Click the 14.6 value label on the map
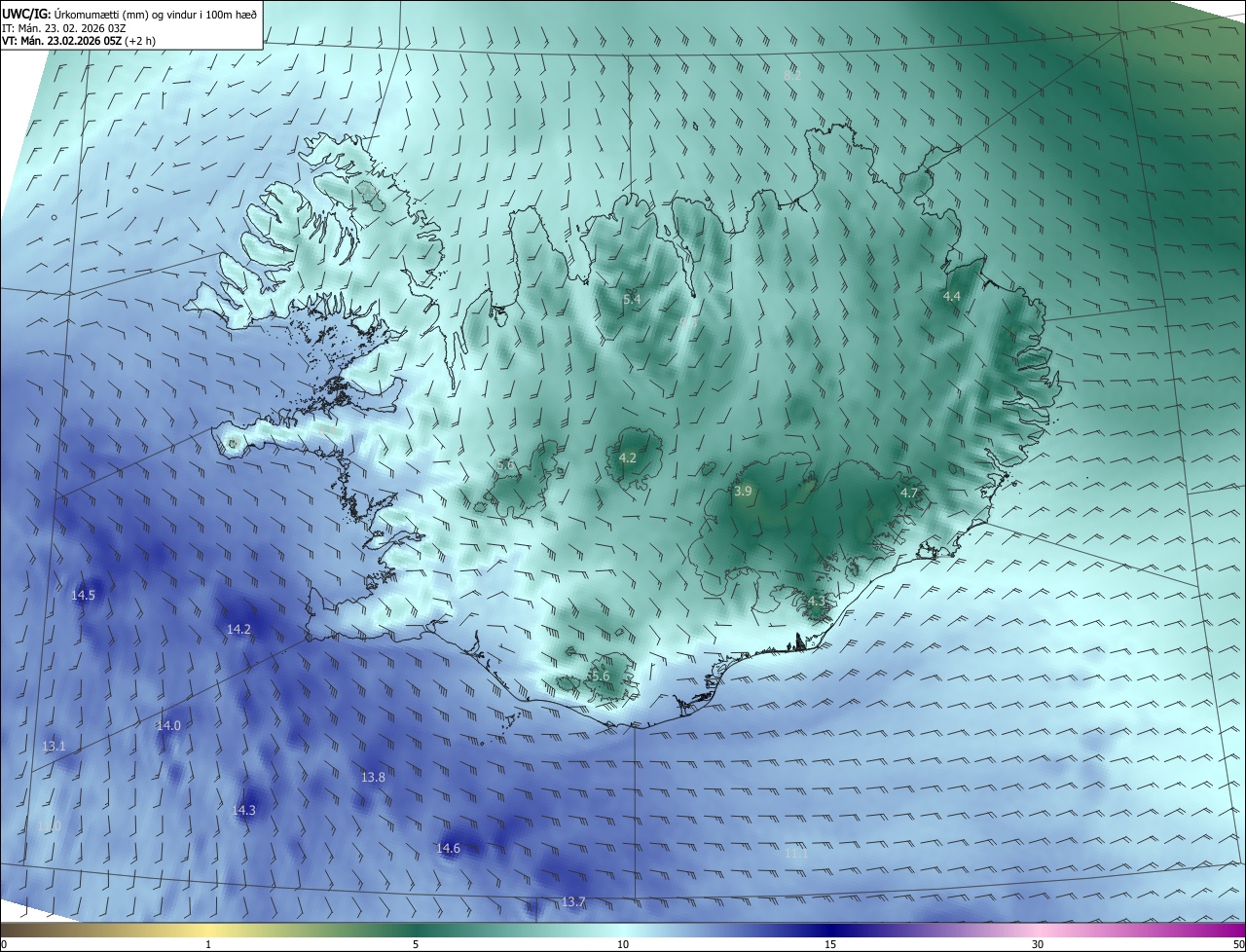 click(x=448, y=849)
